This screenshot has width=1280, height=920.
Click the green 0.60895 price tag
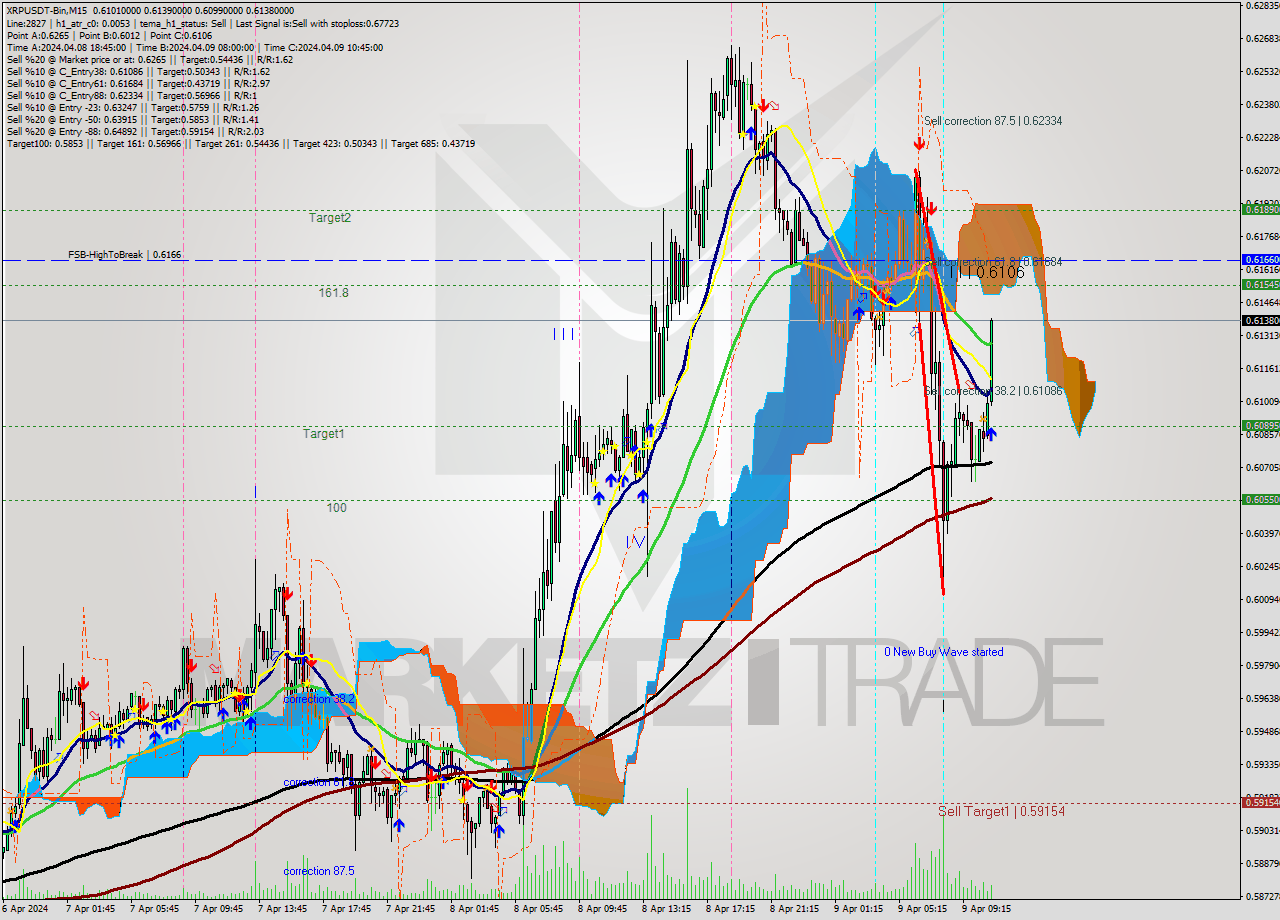(x=1260, y=425)
